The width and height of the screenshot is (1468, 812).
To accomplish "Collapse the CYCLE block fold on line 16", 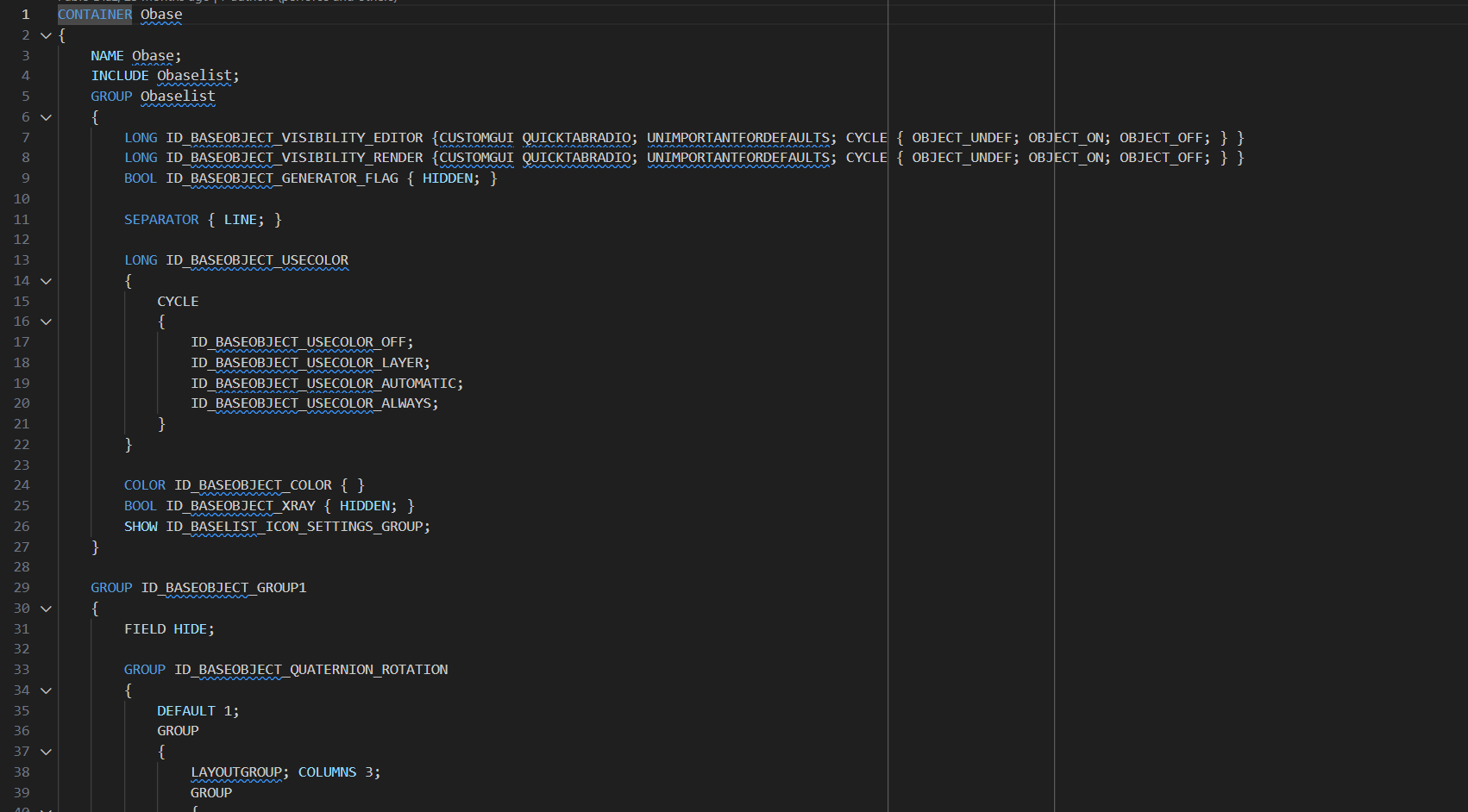I will [46, 321].
